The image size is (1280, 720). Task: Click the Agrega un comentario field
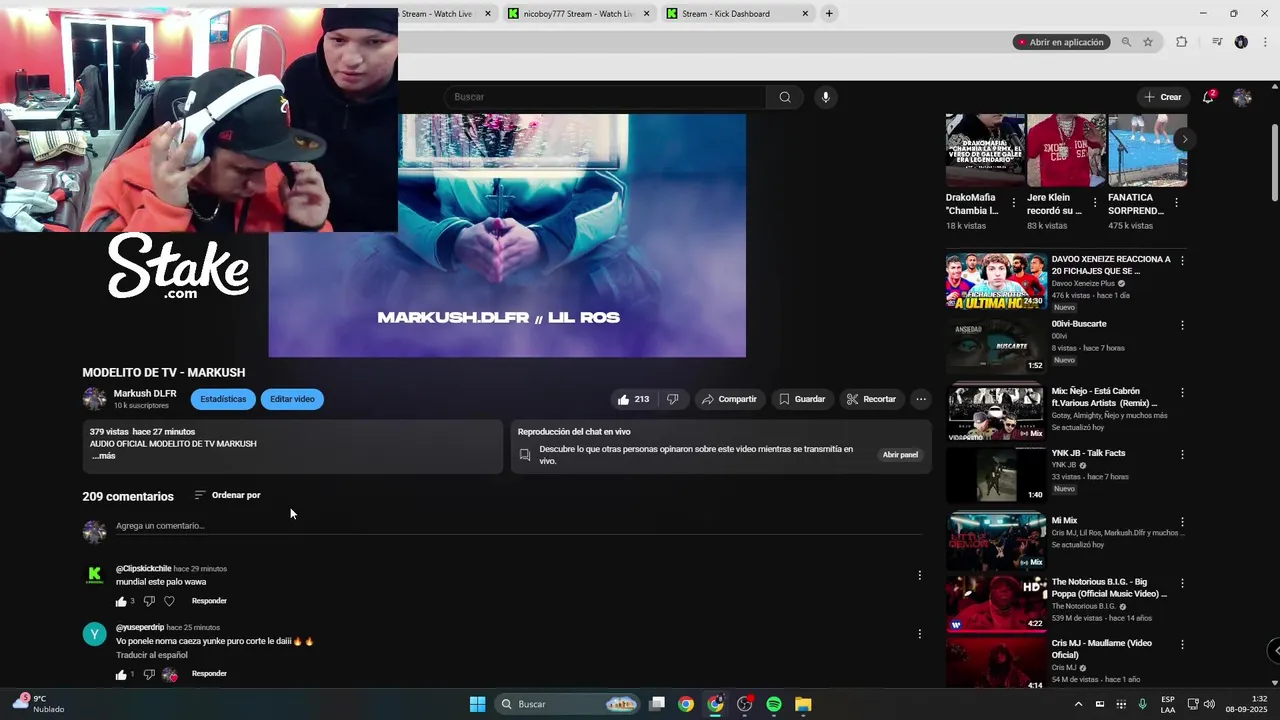coord(518,526)
